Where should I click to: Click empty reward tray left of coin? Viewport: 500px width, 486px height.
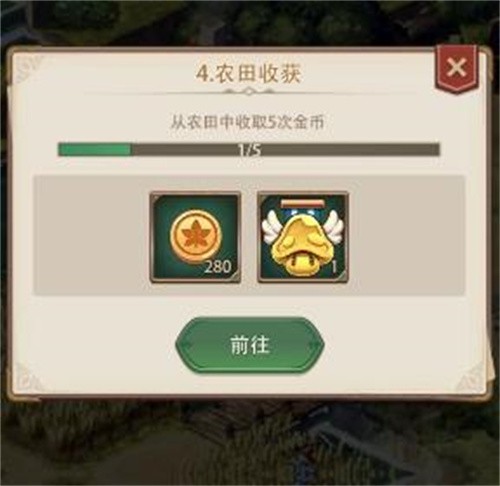91,235
